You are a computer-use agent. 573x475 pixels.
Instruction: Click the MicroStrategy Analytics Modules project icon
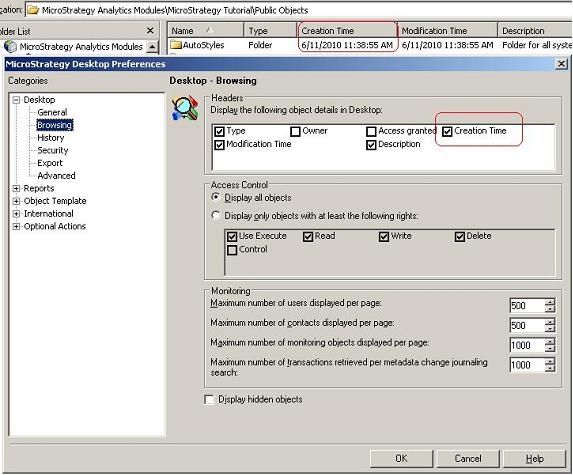tap(10, 46)
